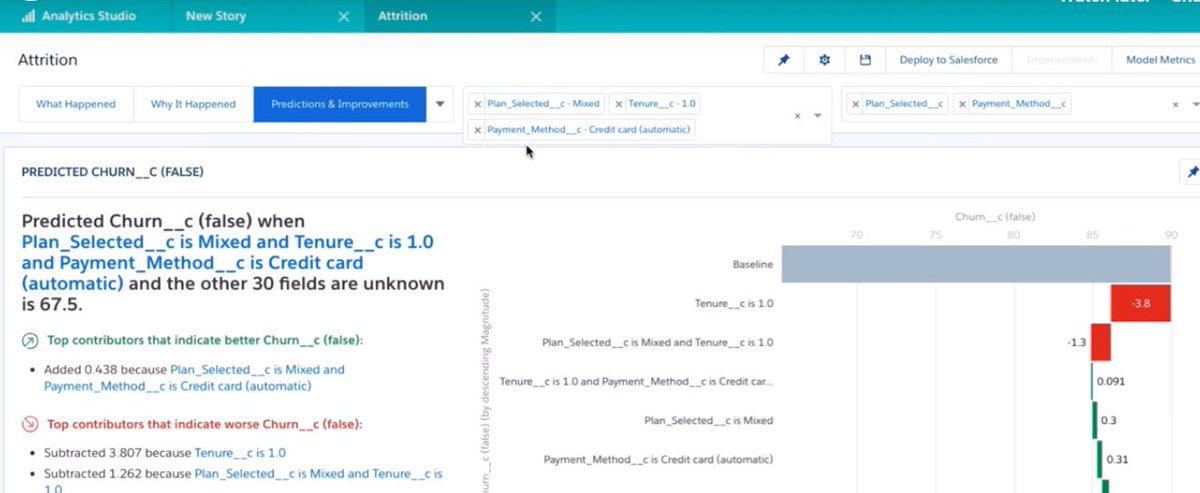
Task: Click Subtracted 1.262 contributor link
Action: [243, 481]
